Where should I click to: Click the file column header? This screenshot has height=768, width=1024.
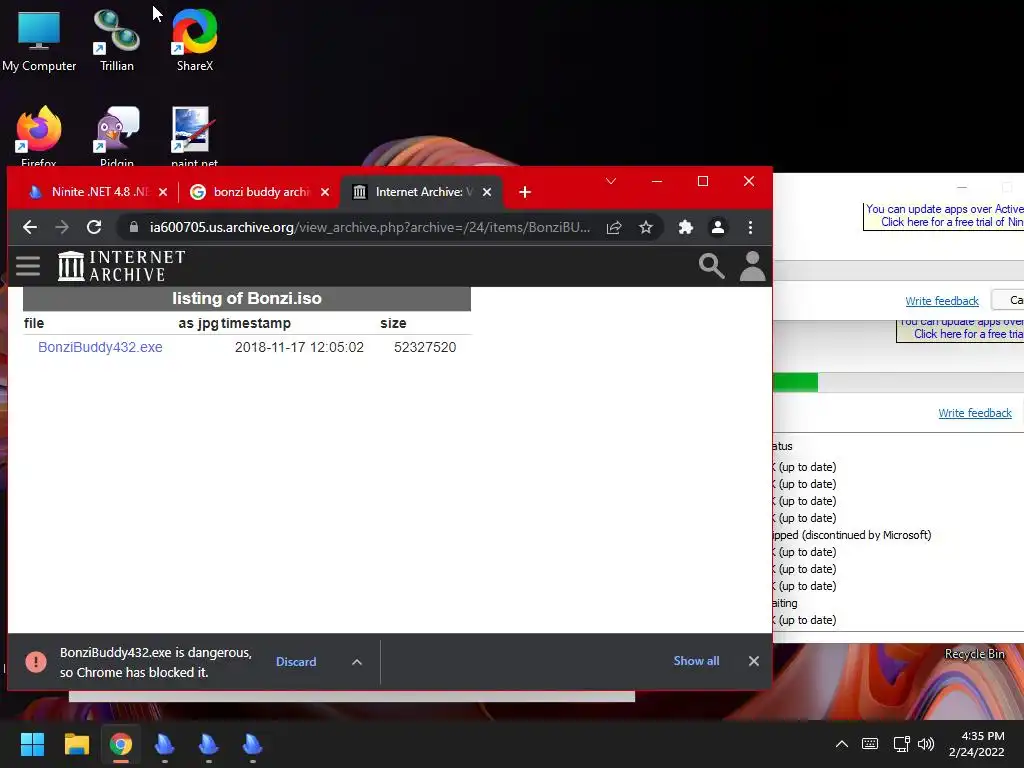(x=34, y=323)
